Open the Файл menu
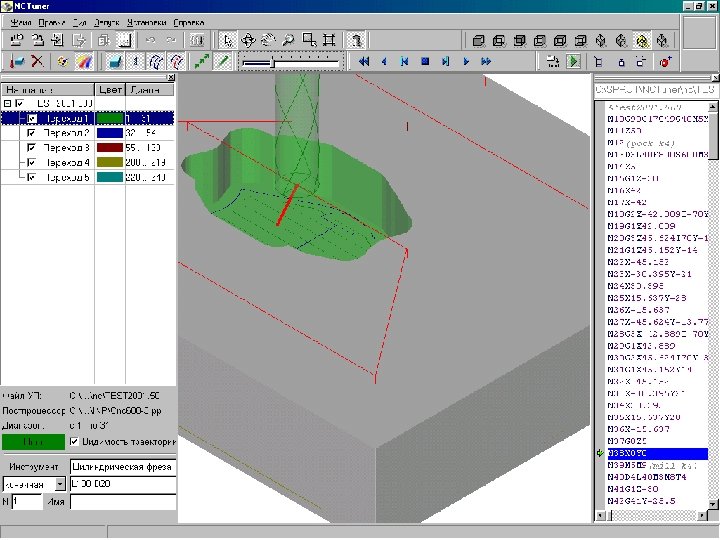The width and height of the screenshot is (720, 540). (x=19, y=21)
